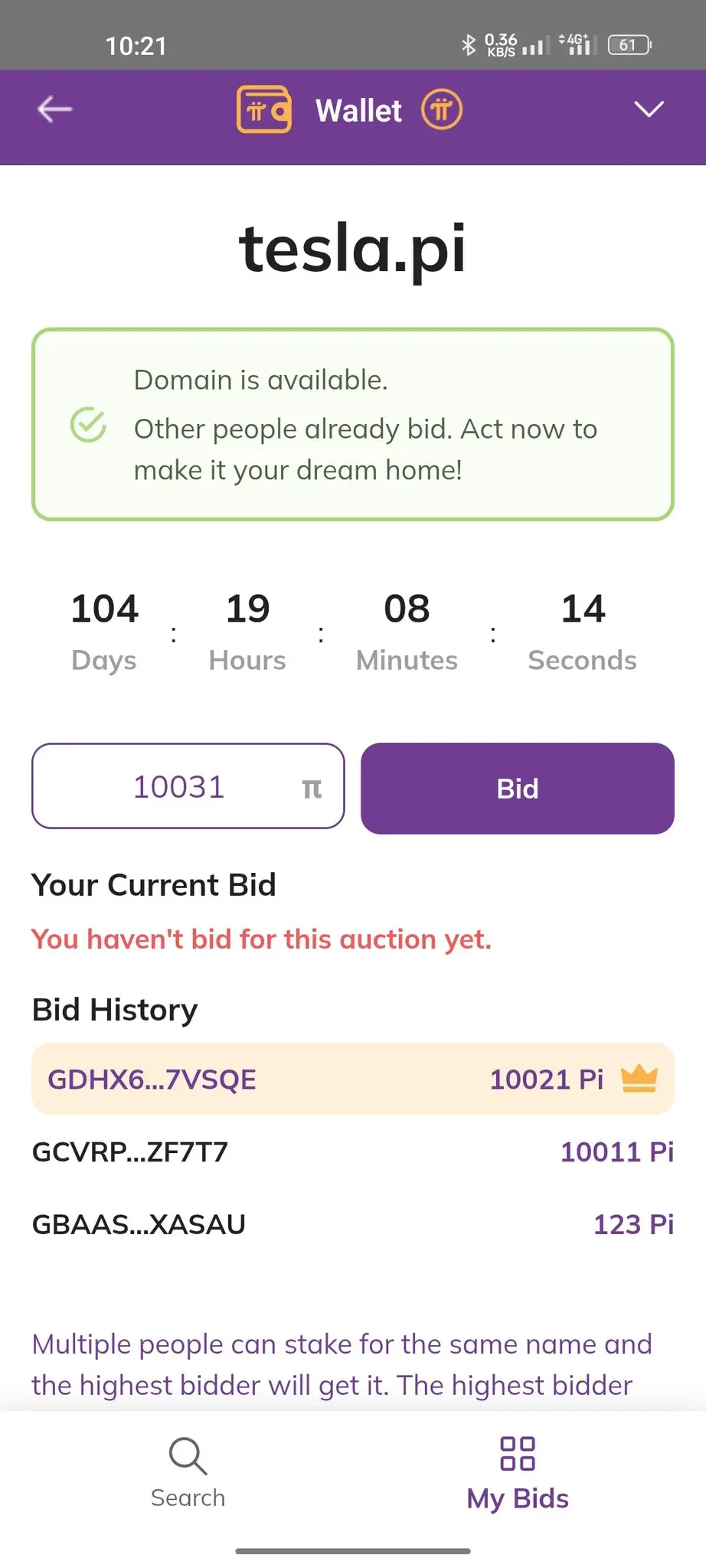The height and width of the screenshot is (1568, 706).
Task: Open the Search tab
Action: (188, 1473)
